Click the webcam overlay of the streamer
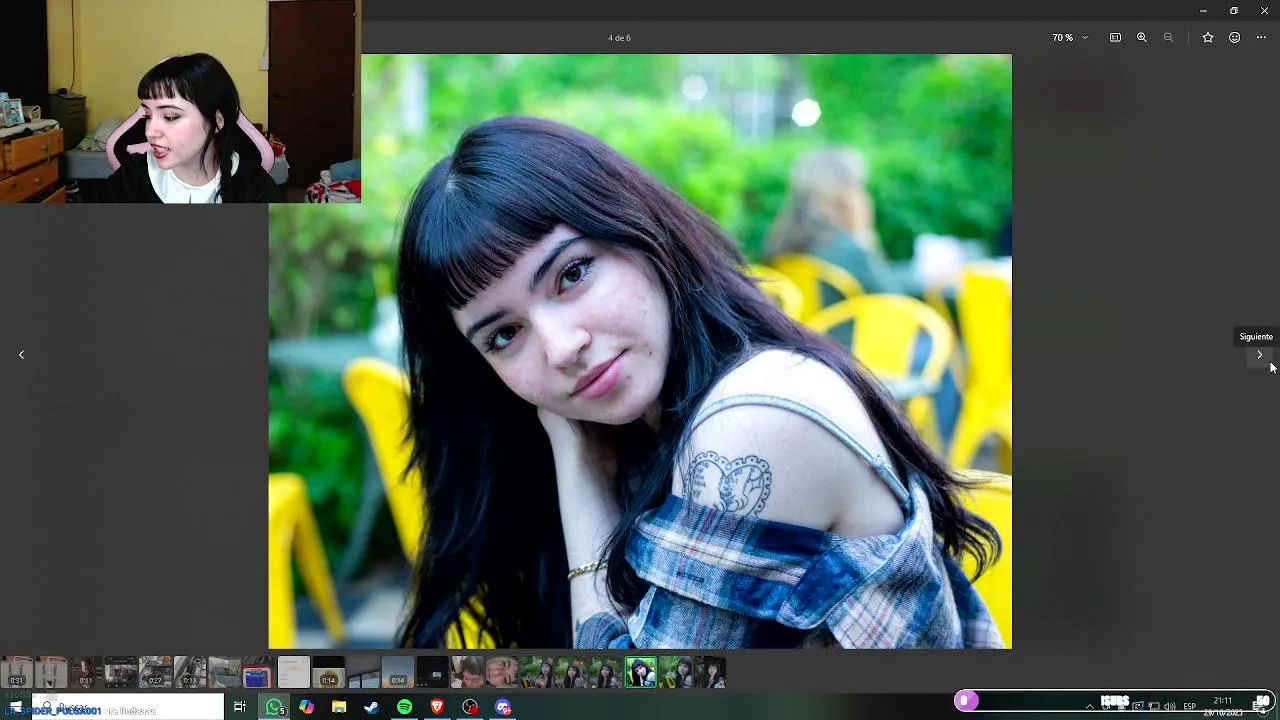Screen dimensions: 1280x720 click(180, 101)
